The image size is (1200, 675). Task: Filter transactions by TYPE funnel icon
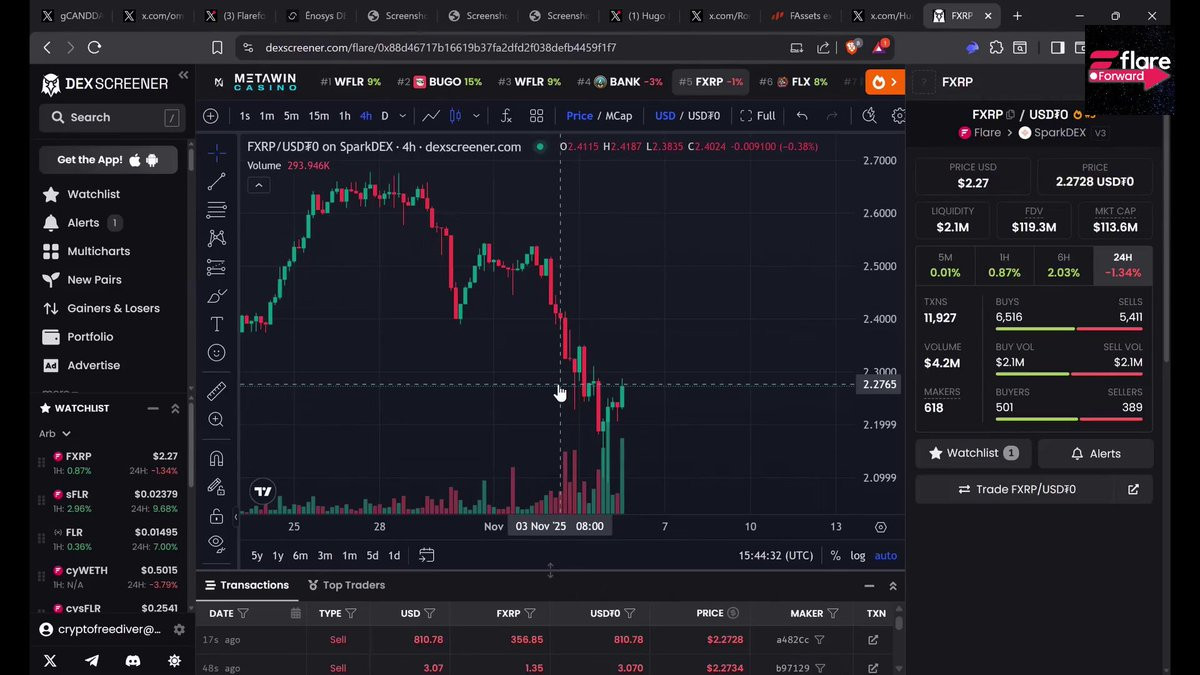351,613
